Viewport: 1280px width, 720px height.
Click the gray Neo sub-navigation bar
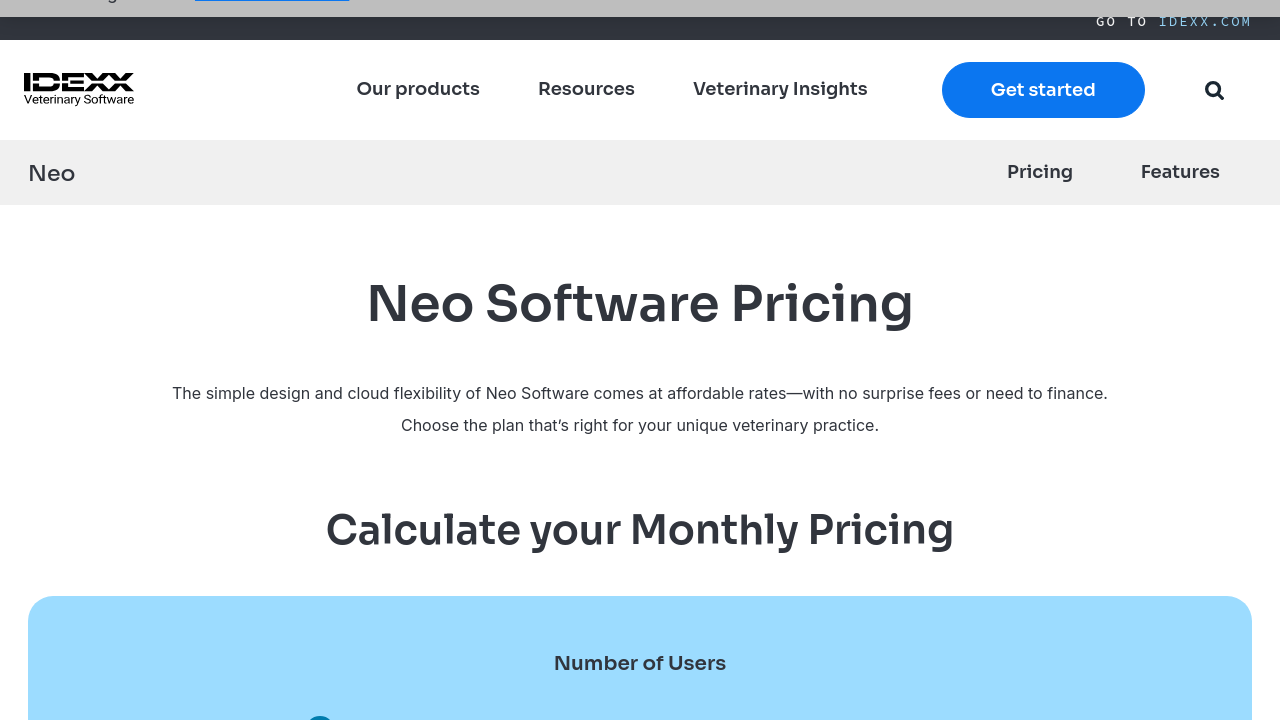pyautogui.click(x=500, y=173)
